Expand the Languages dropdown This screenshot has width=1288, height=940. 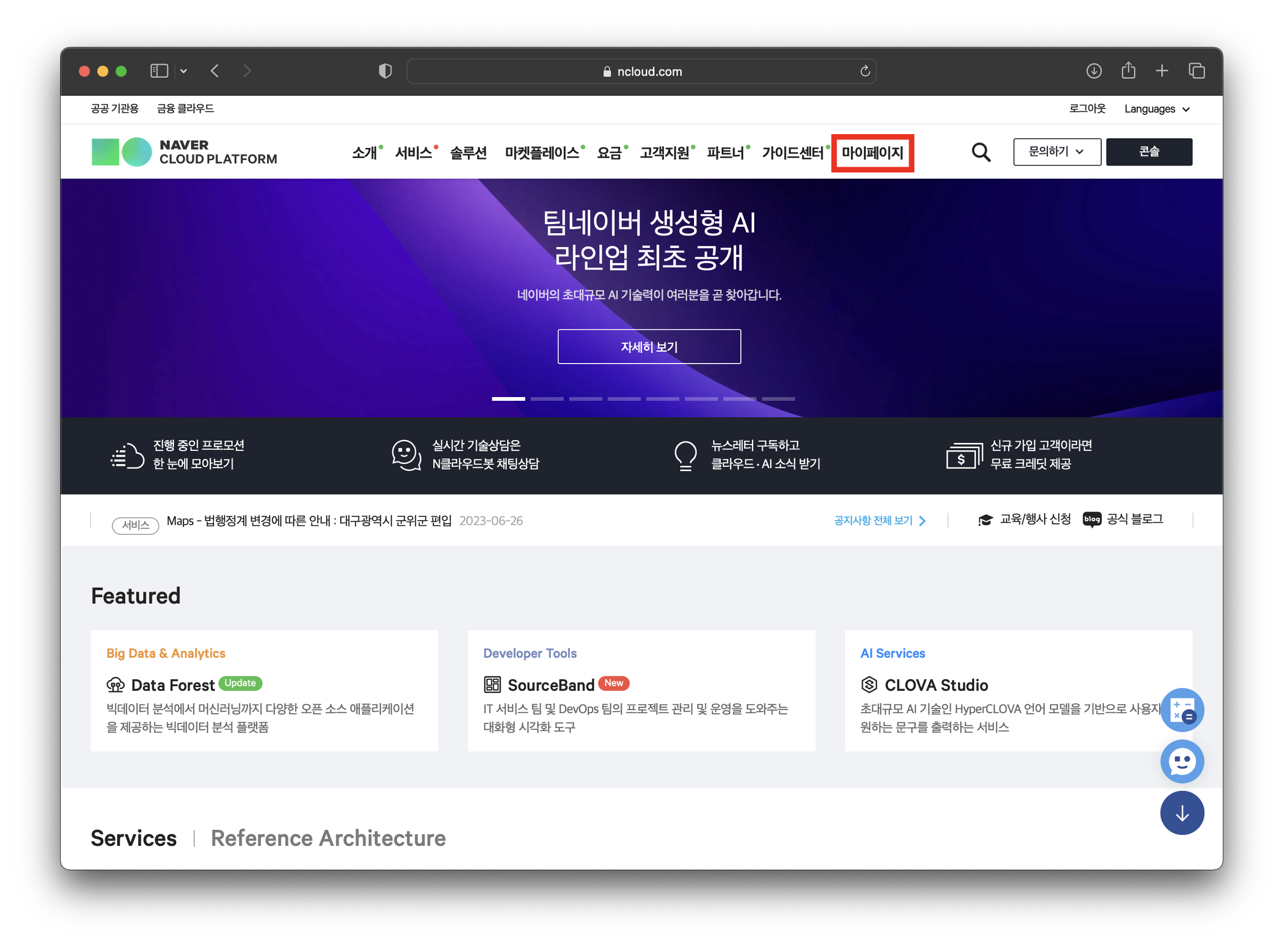pos(1156,109)
